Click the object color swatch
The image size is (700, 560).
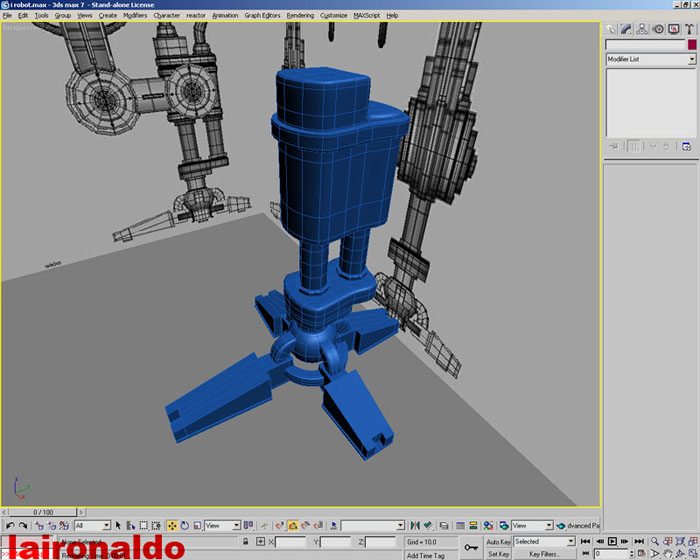[x=690, y=45]
